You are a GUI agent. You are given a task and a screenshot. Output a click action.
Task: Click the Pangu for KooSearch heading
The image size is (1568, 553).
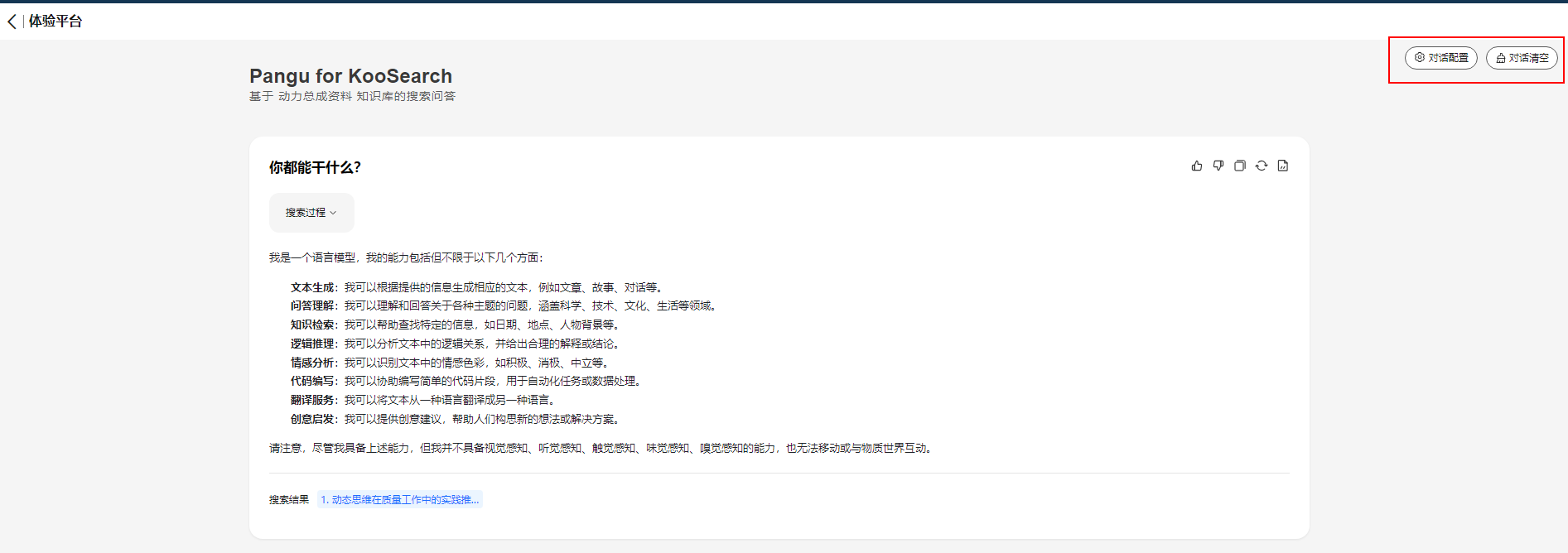pos(351,76)
